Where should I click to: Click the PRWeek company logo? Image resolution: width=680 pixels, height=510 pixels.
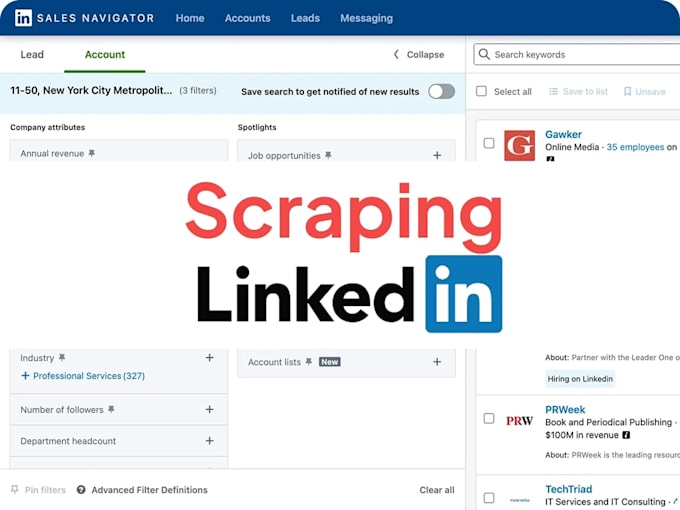point(520,421)
